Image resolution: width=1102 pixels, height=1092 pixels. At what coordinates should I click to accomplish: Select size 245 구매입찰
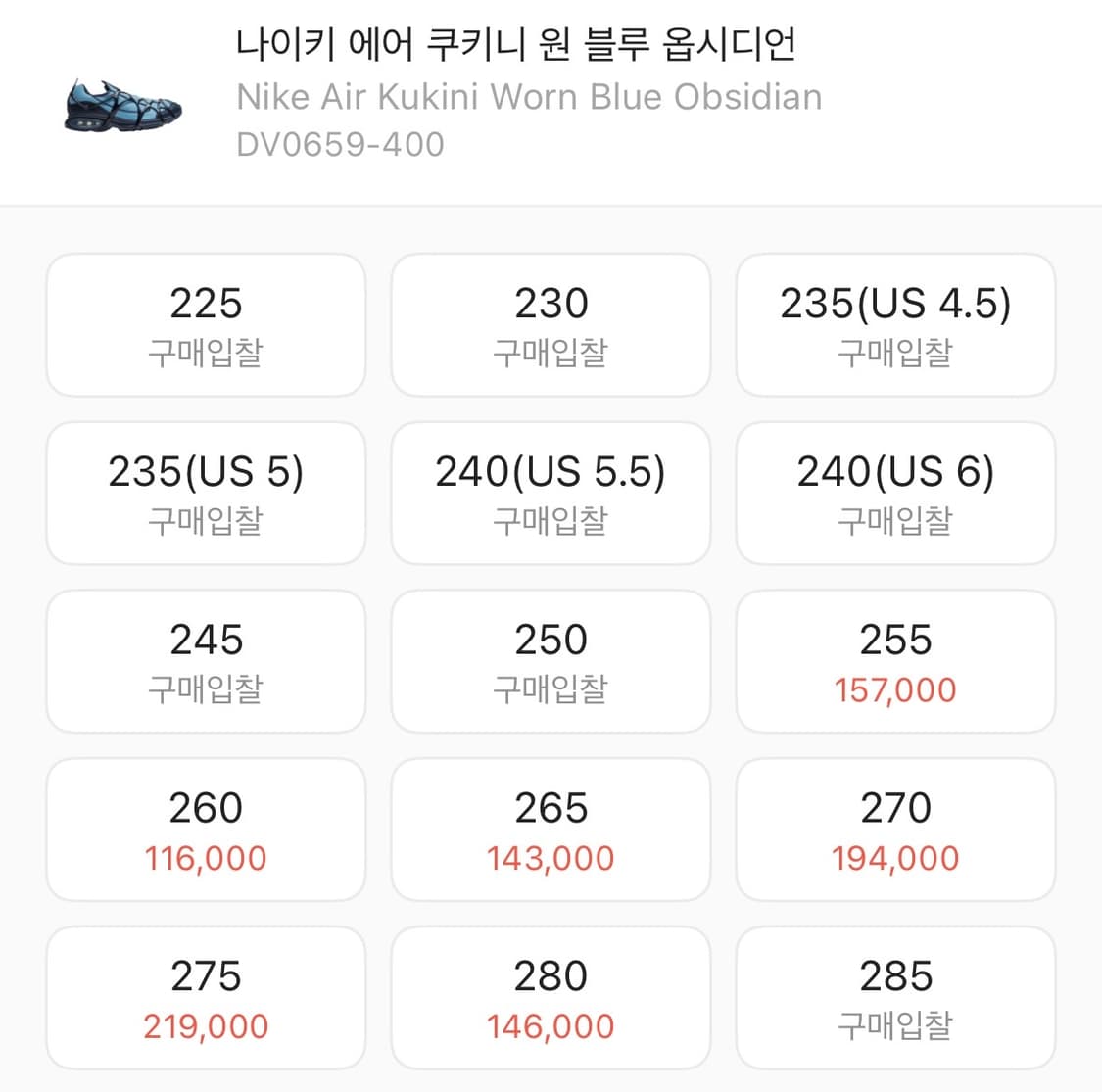tap(205, 661)
